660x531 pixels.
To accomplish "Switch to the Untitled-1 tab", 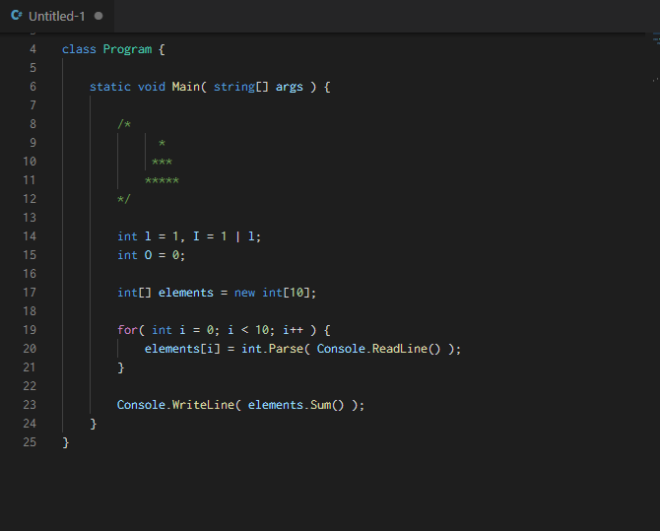I will (x=56, y=17).
